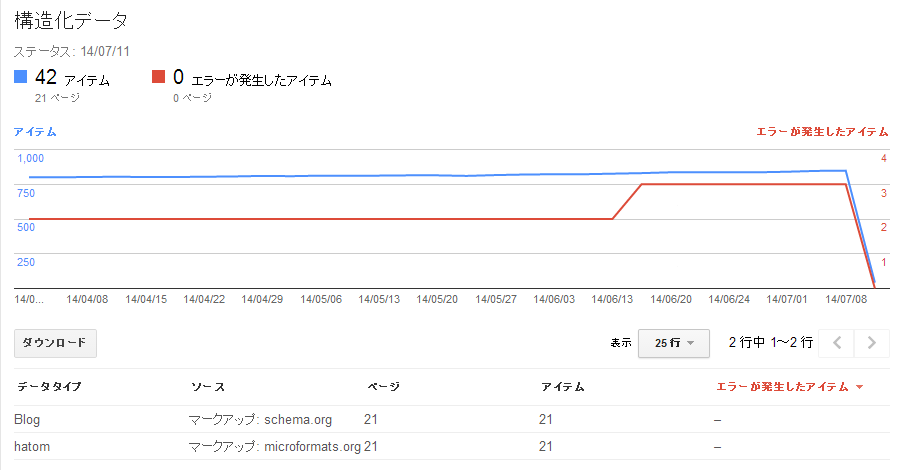Toggle red エラーが発生したアイテム legend square
The width and height of the screenshot is (900, 470).
(158, 76)
